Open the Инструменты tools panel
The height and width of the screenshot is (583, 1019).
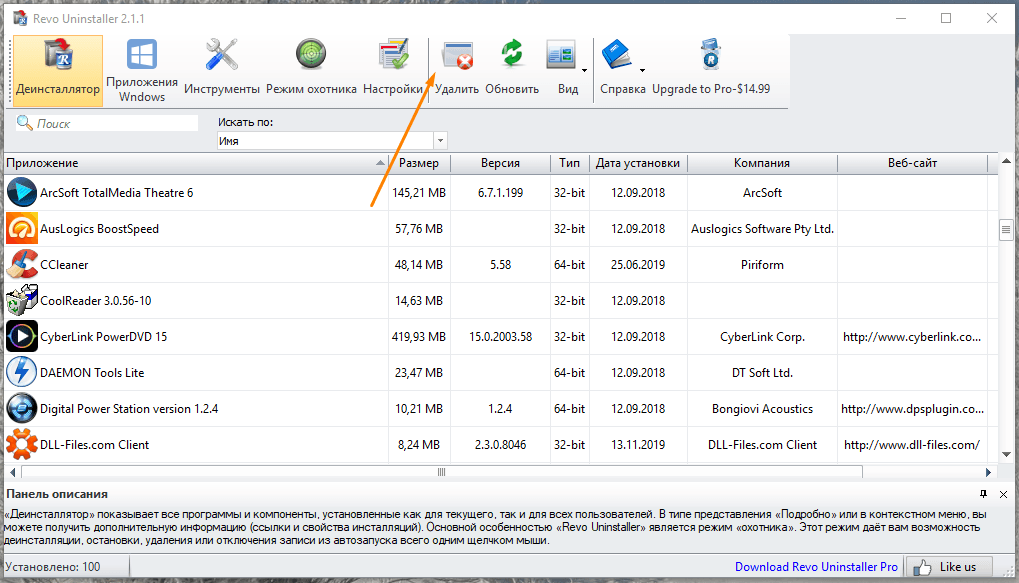tap(221, 70)
